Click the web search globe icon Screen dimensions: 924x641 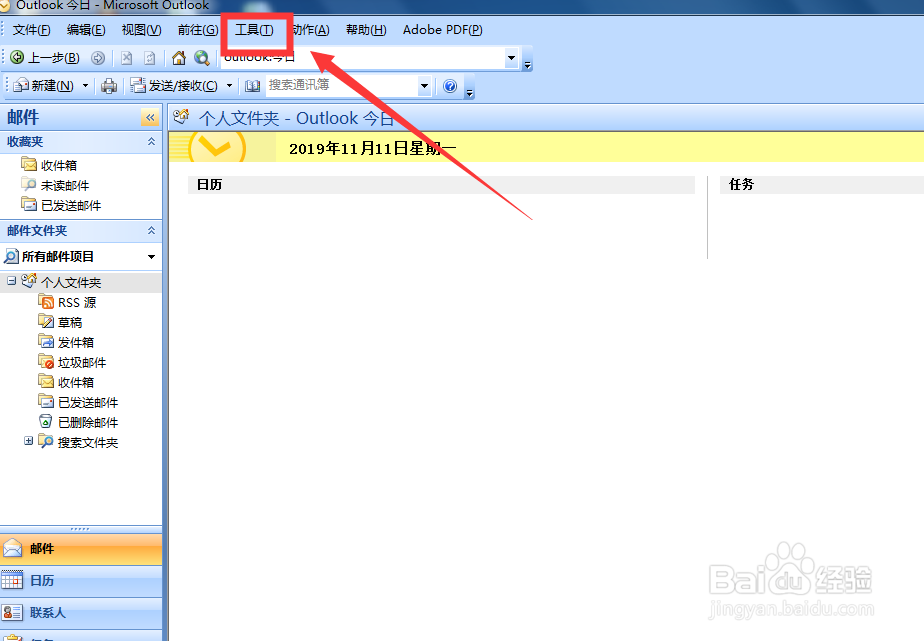point(202,58)
